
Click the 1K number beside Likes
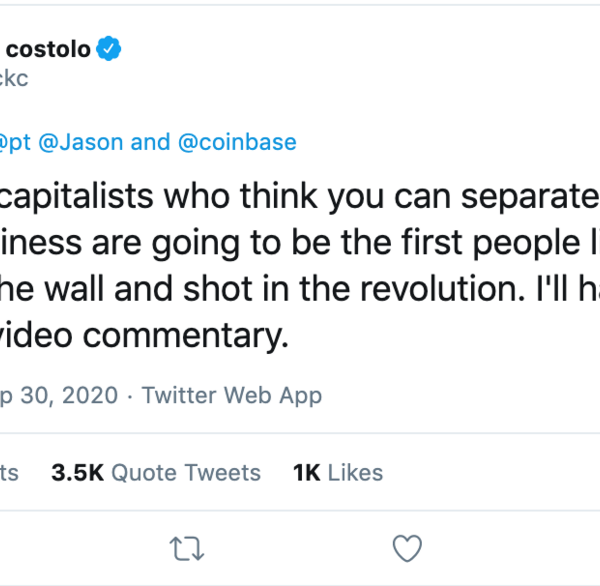(x=306, y=472)
